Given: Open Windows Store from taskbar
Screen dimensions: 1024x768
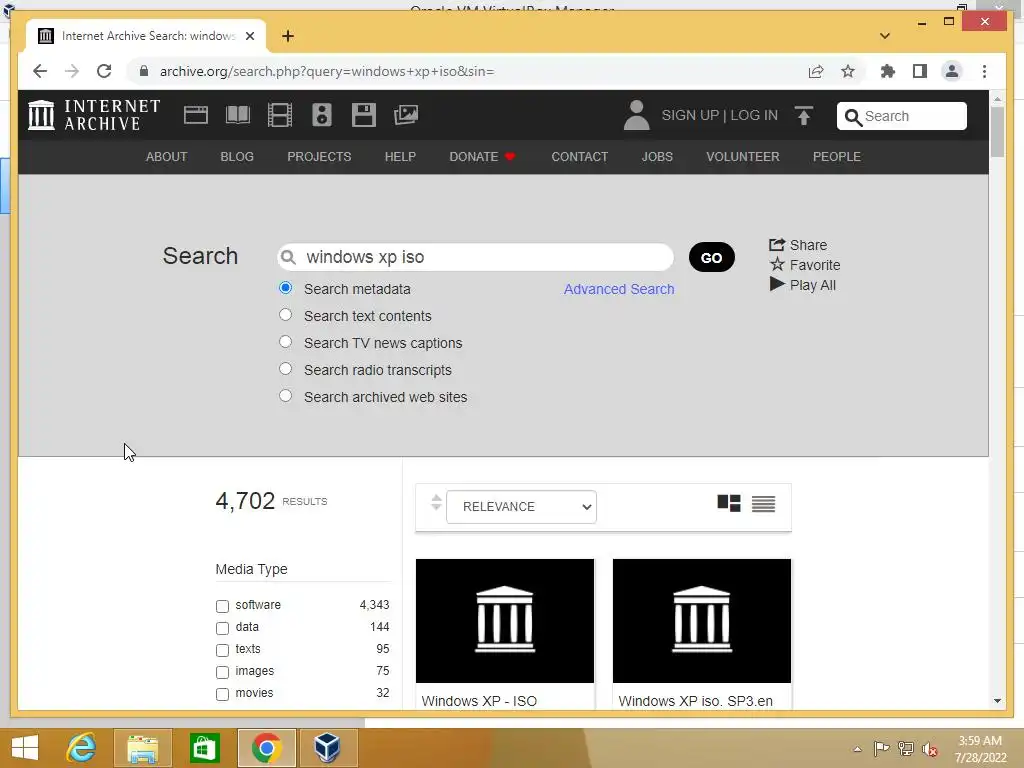Looking at the screenshot, I should 204,748.
